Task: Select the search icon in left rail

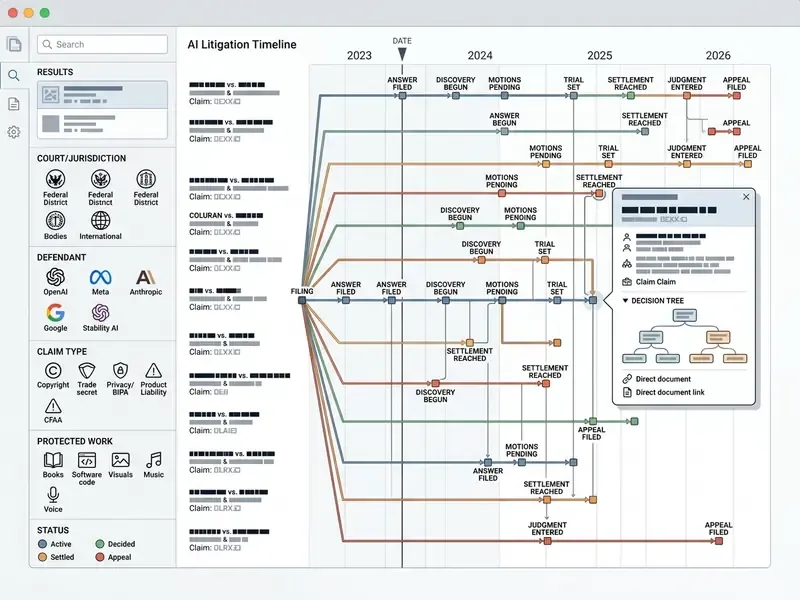Action: [x=14, y=76]
